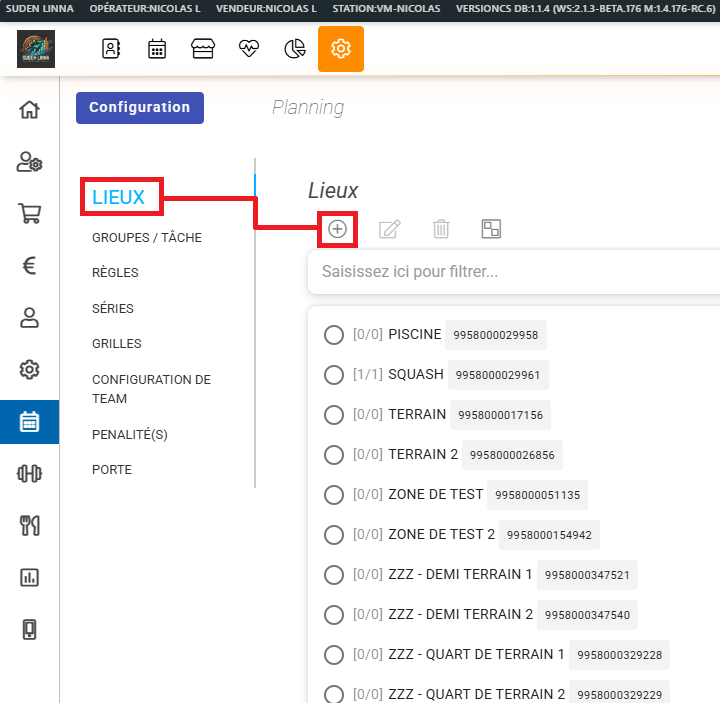Click the Planning tab label
720x703 pixels.
pyautogui.click(x=308, y=107)
